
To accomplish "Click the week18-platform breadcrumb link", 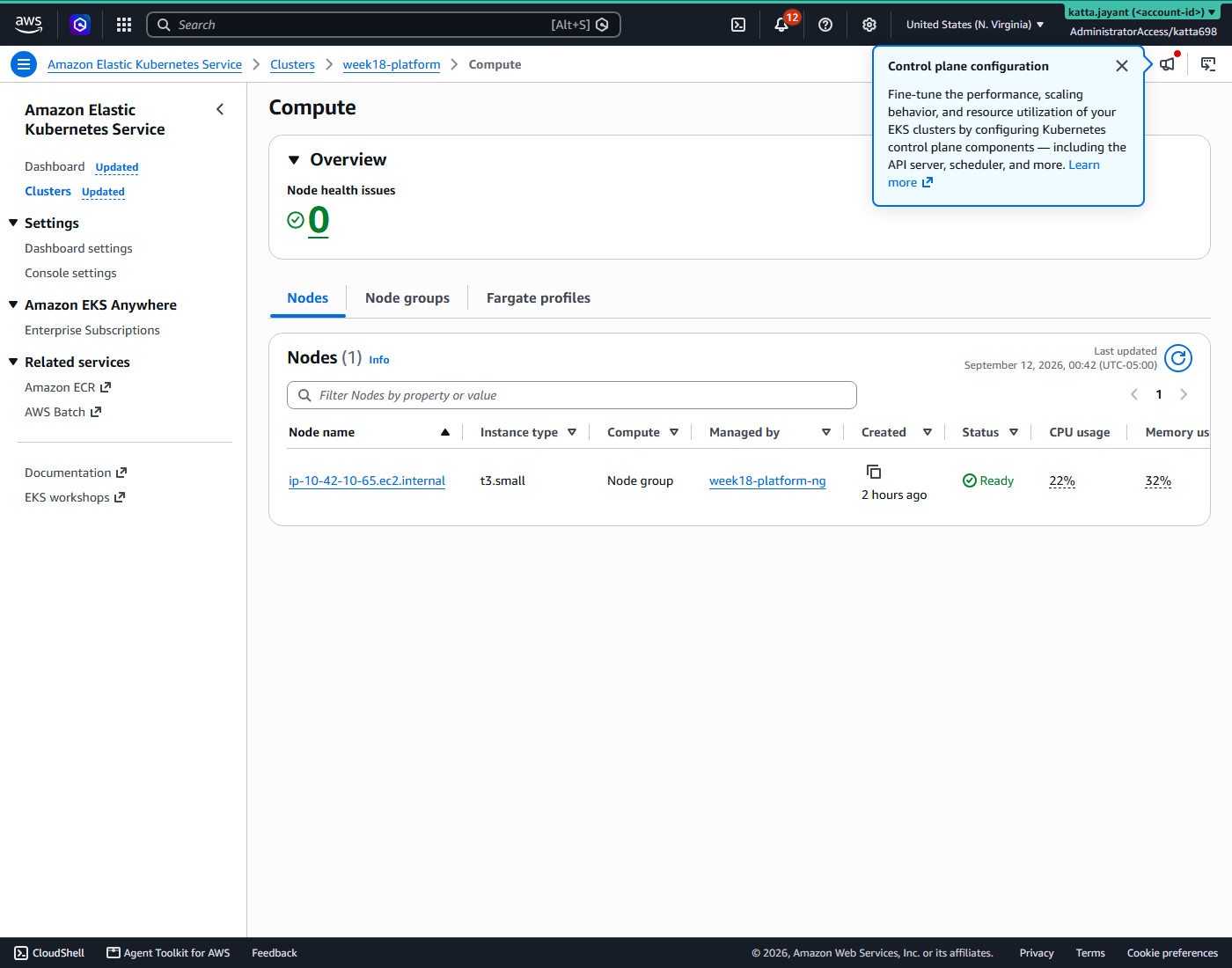I will pos(392,64).
